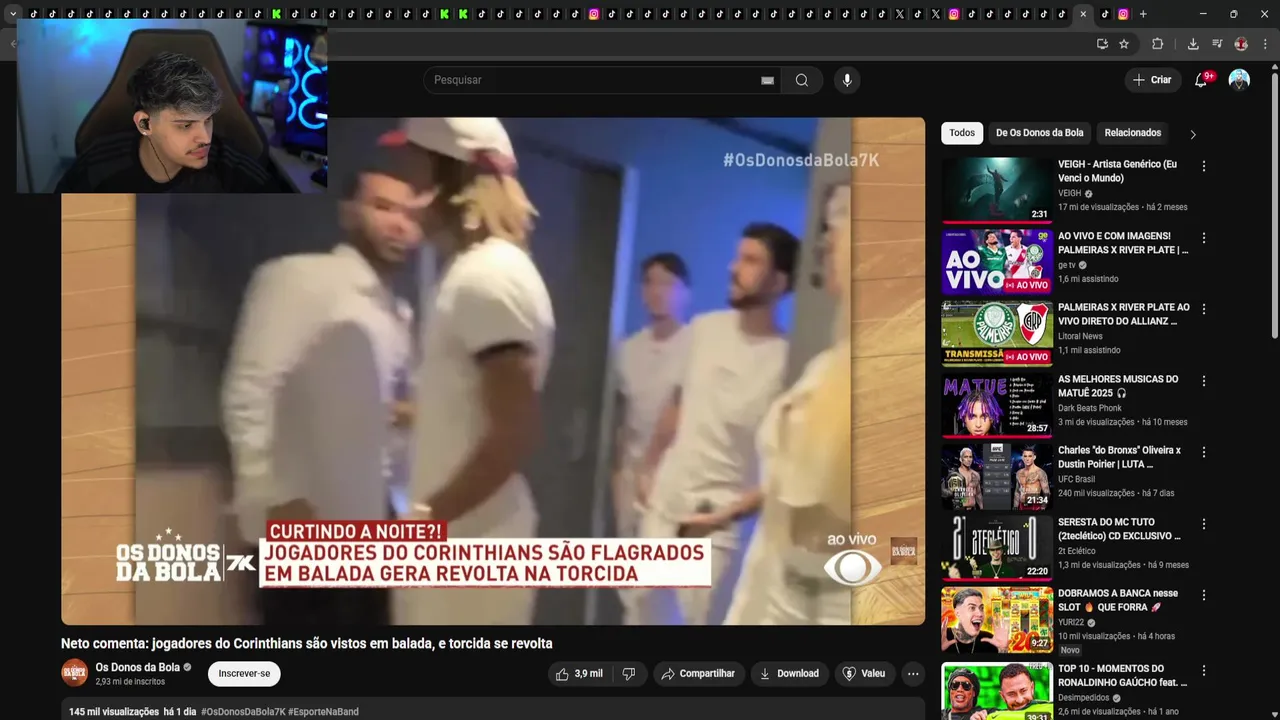This screenshot has width=1280, height=720.
Task: Open the browser downloads icon
Action: tap(1193, 44)
